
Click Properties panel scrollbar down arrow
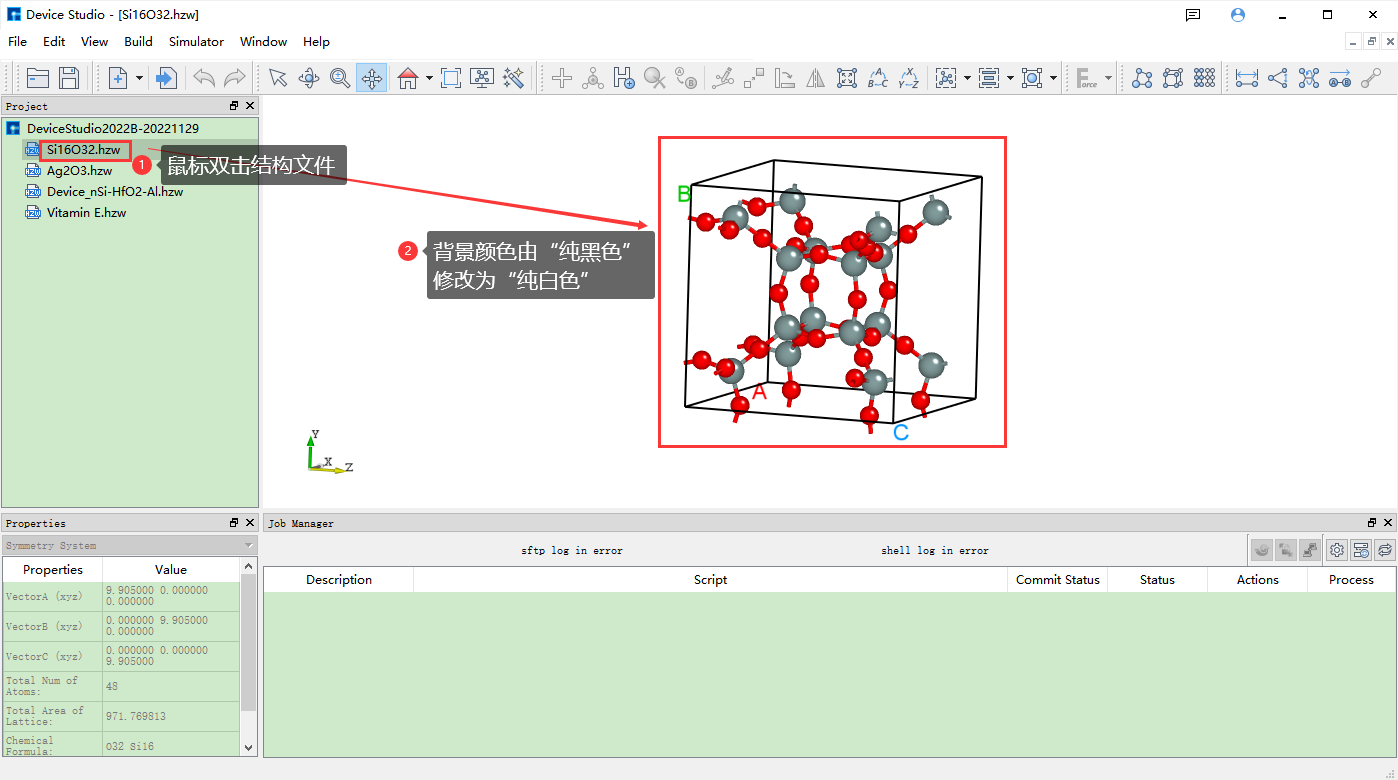pyautogui.click(x=249, y=747)
